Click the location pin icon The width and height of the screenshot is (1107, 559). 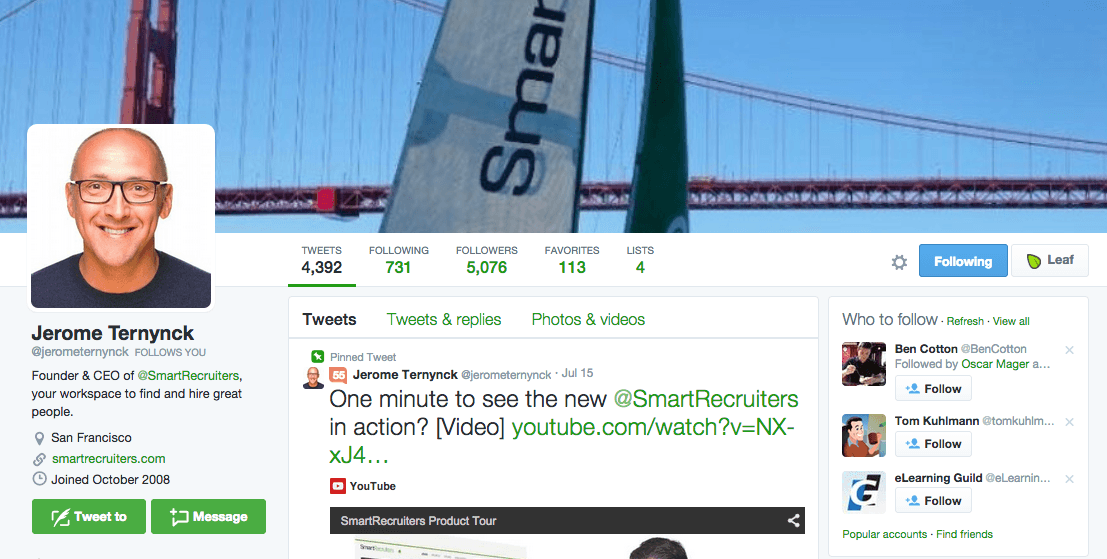[x=40, y=438]
